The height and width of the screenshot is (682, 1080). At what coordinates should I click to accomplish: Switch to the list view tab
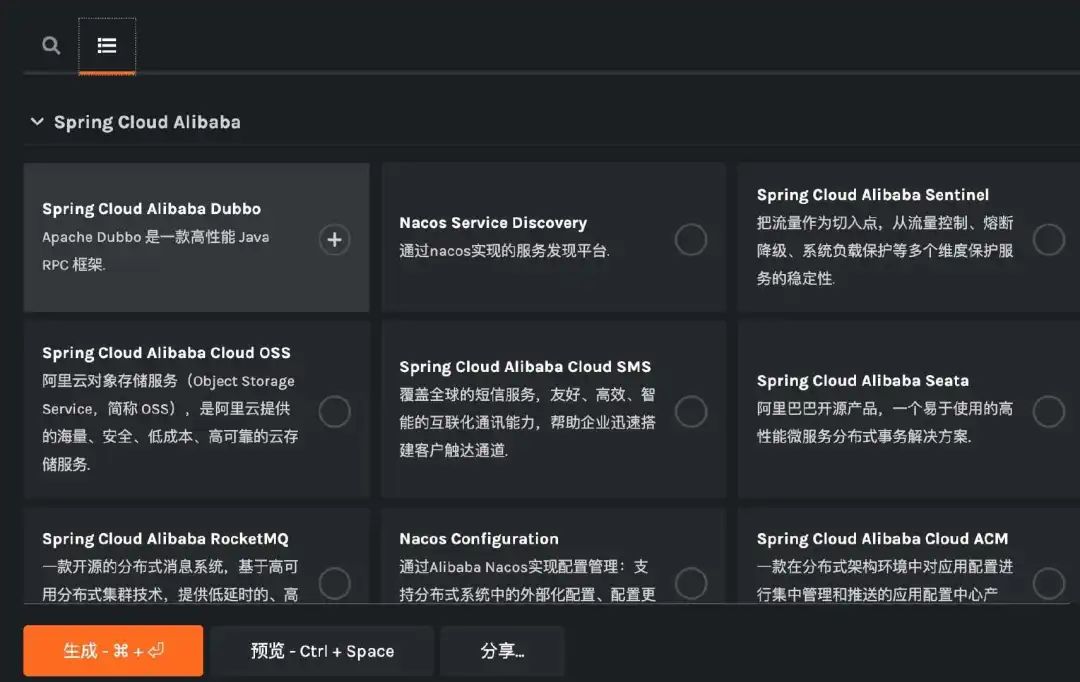107,45
